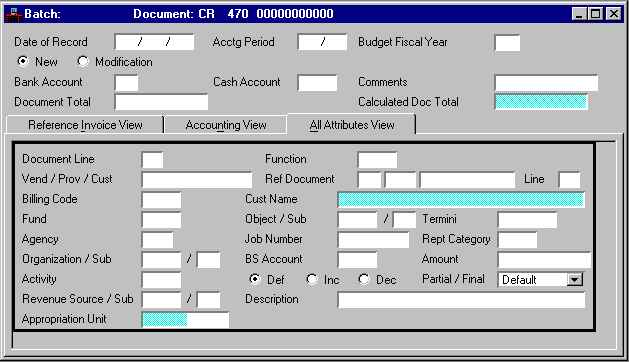Select the New radio button
The height and width of the screenshot is (362, 629).
point(23,61)
